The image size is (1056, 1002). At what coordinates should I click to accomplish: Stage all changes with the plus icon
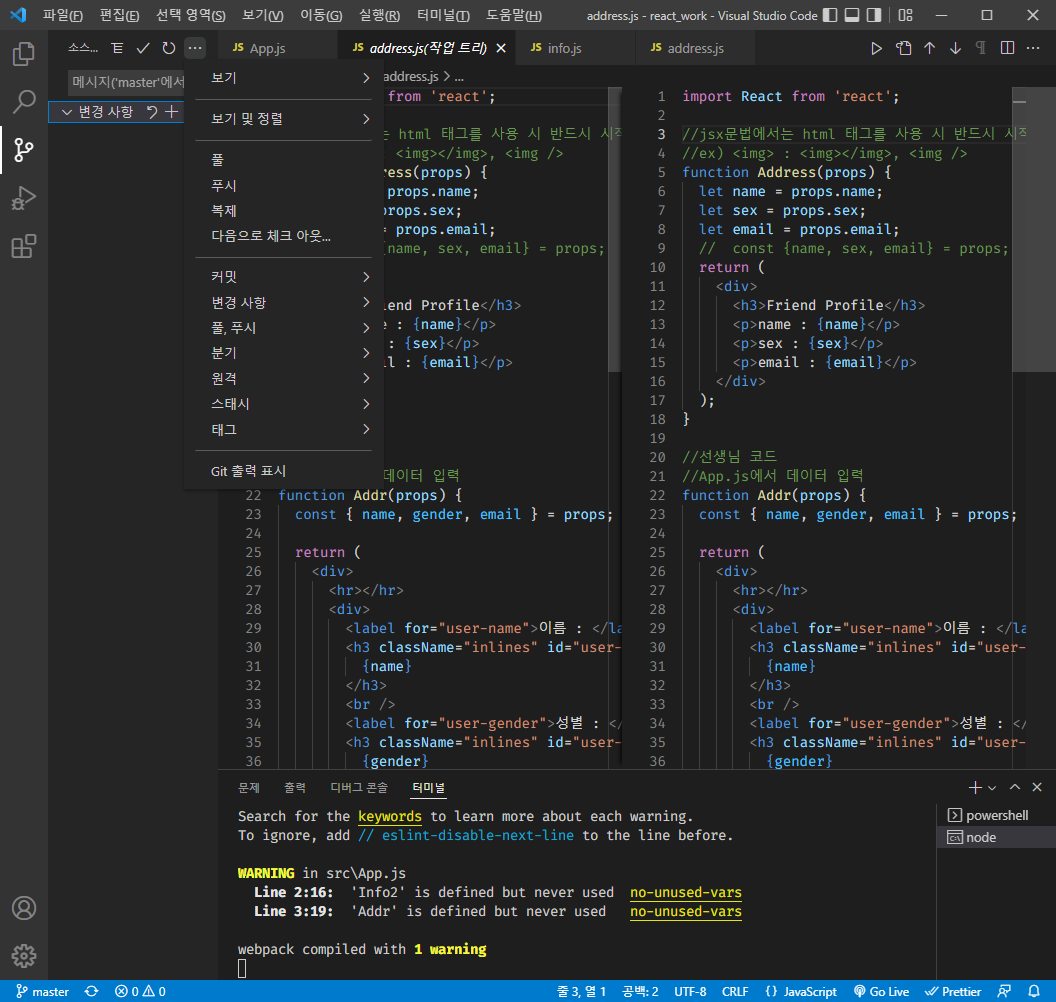172,112
